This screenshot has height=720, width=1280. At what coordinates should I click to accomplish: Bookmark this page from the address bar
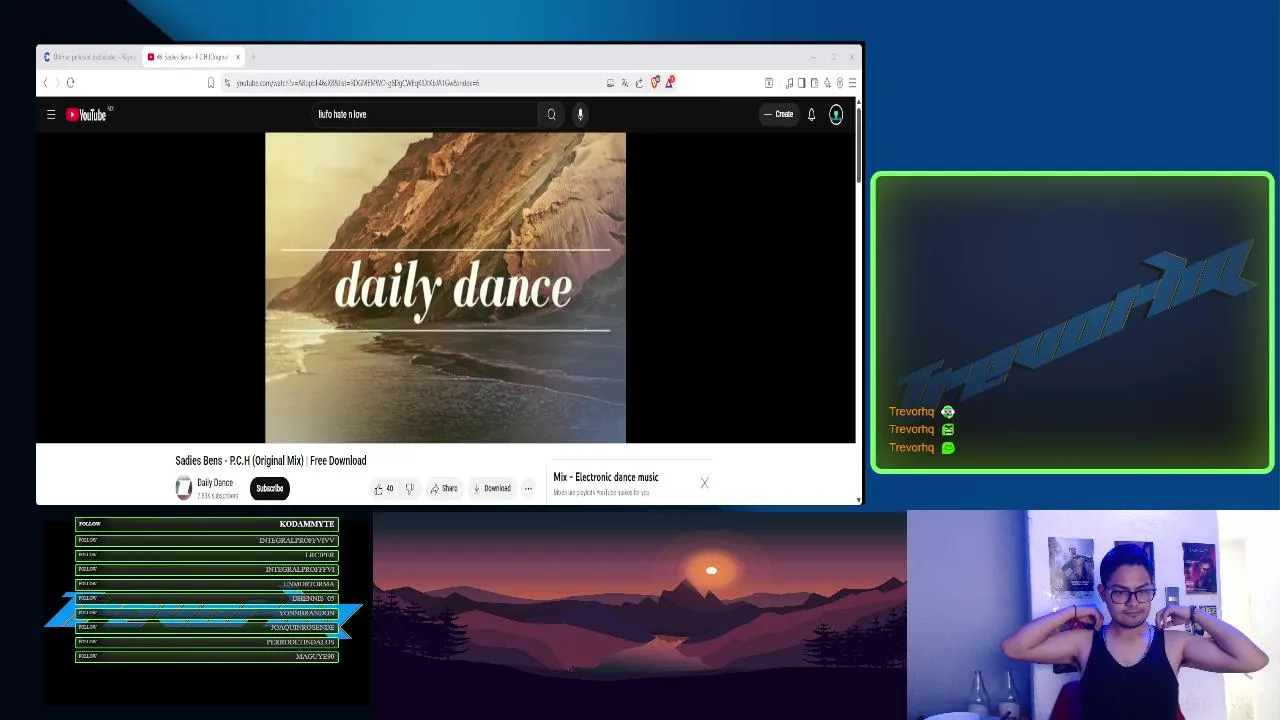(211, 83)
